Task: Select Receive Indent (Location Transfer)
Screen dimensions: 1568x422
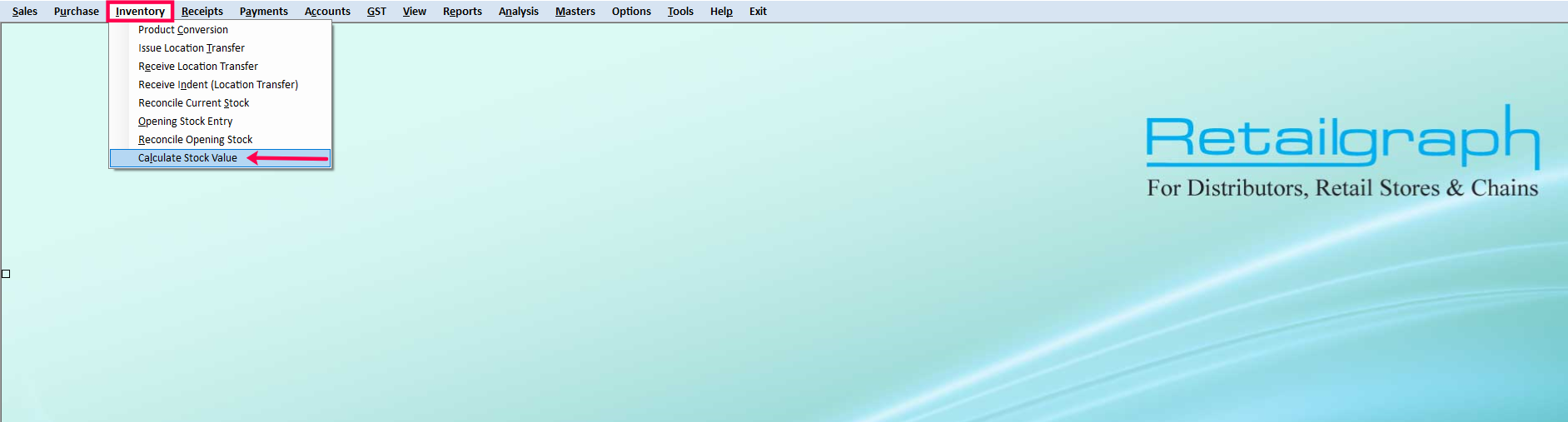Action: point(221,85)
